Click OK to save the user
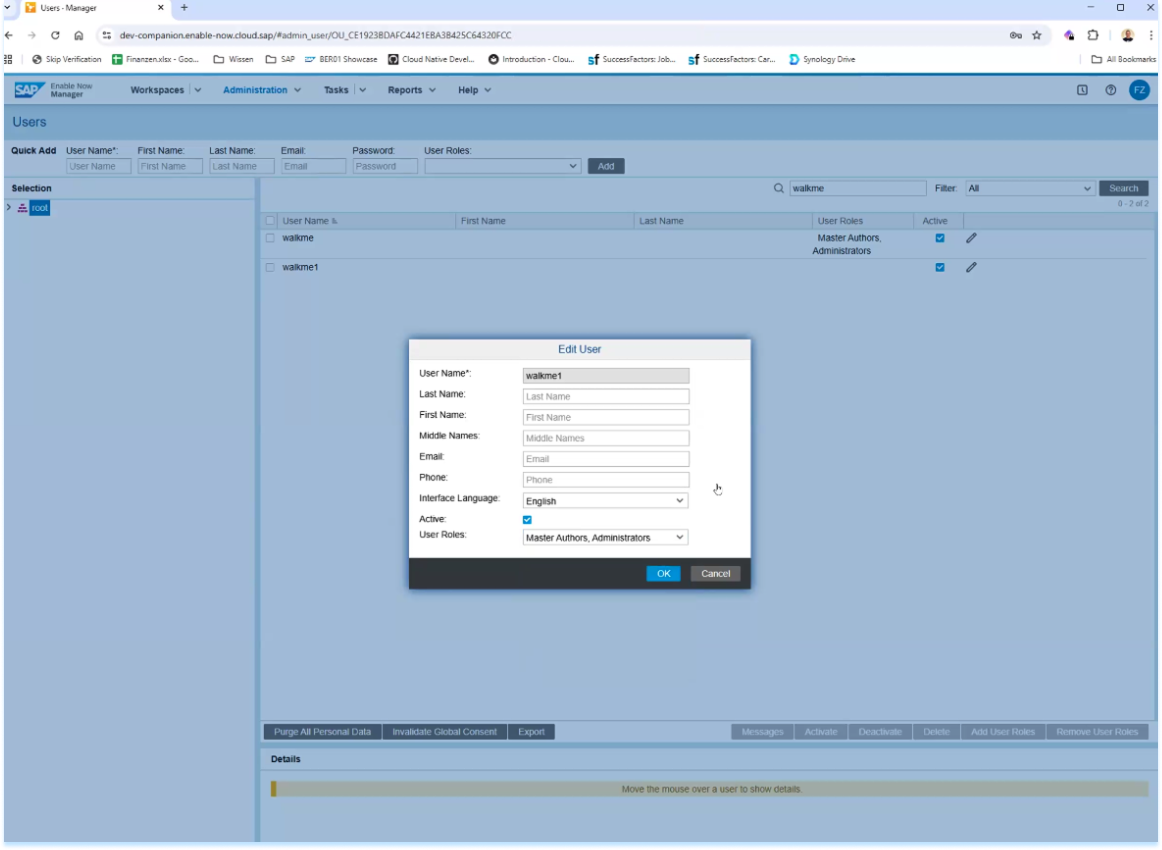The height and width of the screenshot is (850, 1162). coord(663,573)
